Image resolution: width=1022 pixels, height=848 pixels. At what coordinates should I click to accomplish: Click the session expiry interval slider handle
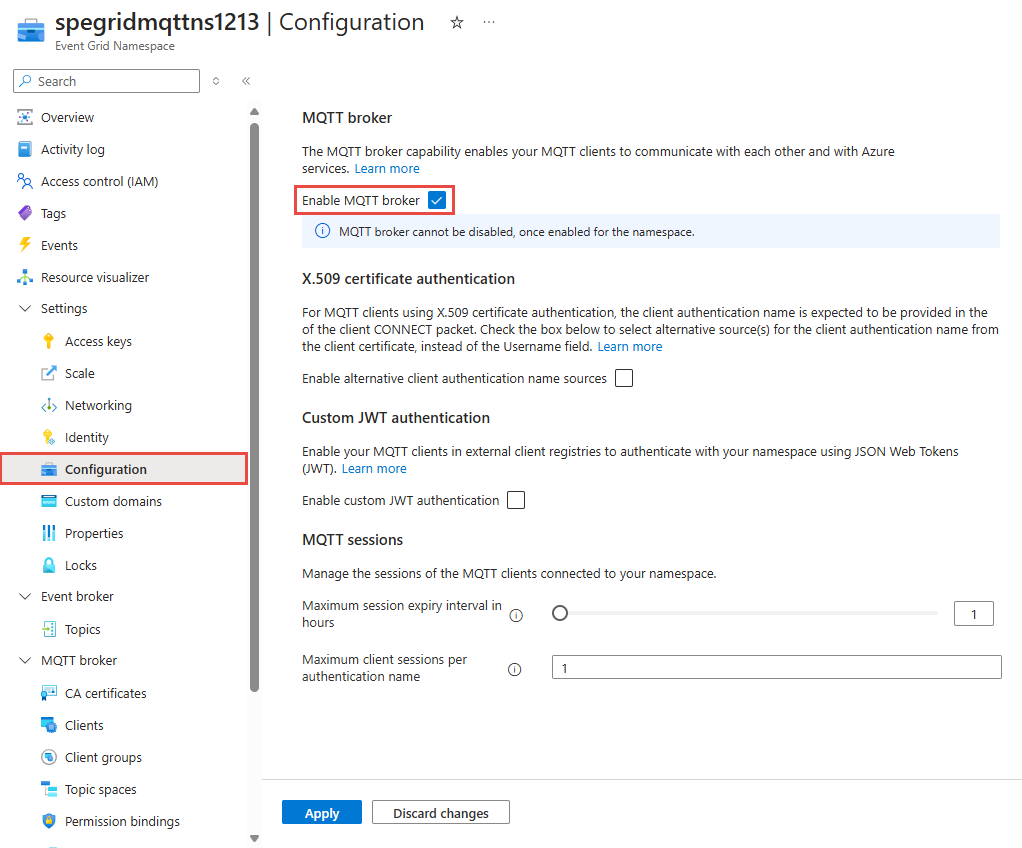(x=560, y=613)
